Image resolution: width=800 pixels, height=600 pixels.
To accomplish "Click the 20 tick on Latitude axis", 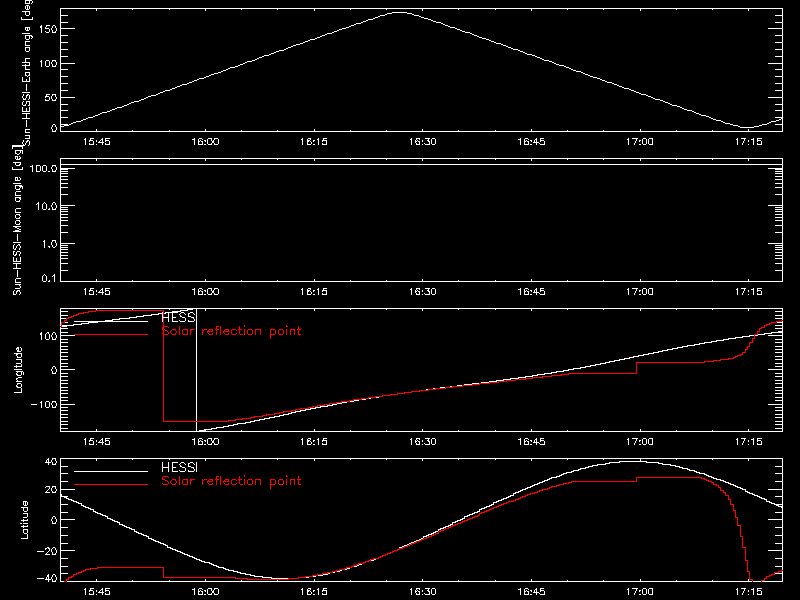I will pyautogui.click(x=51, y=490).
